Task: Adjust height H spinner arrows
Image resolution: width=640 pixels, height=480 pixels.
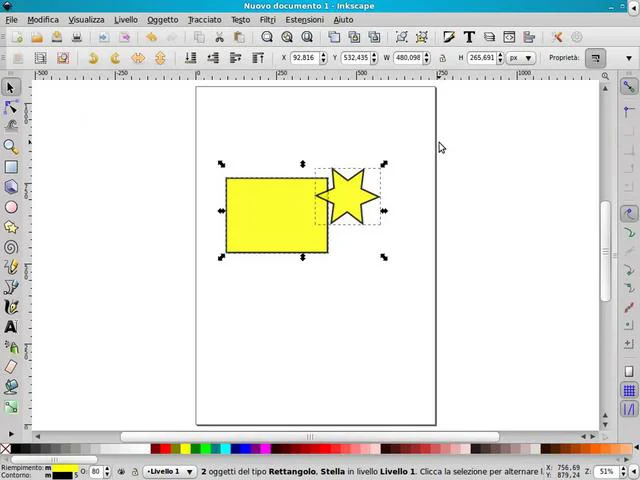Action: point(500,58)
